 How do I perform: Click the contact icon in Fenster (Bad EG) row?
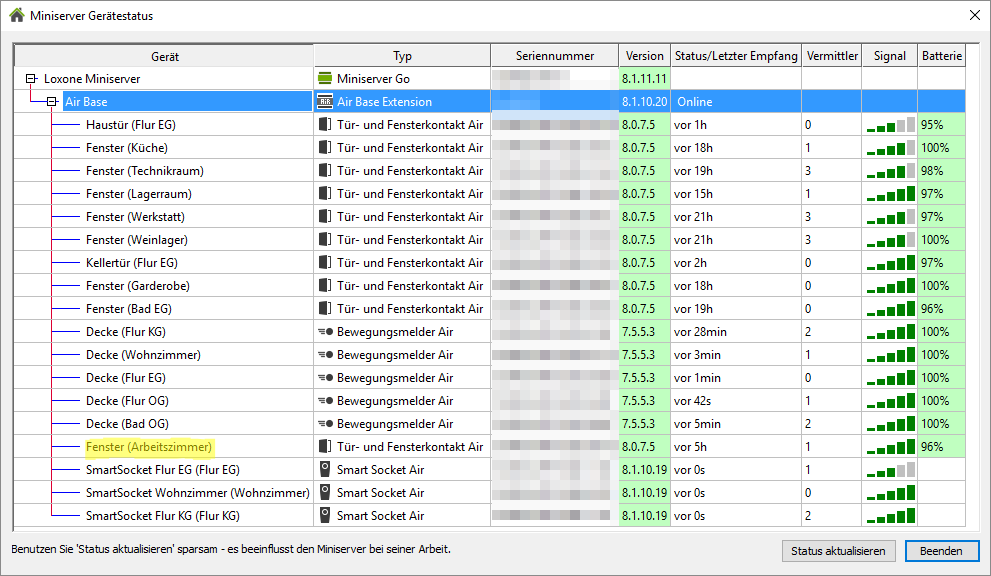click(x=325, y=309)
